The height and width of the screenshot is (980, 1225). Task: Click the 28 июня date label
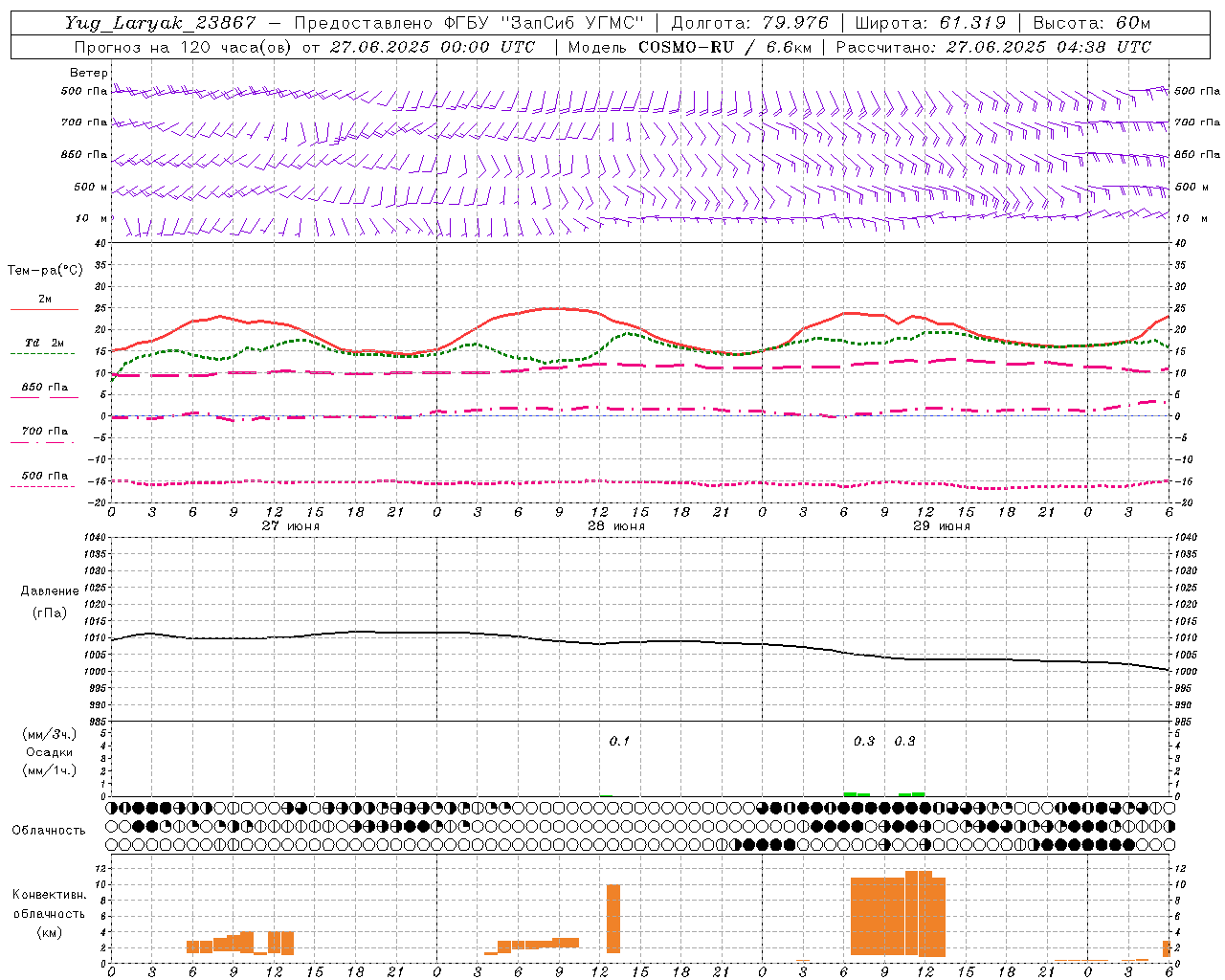616,526
